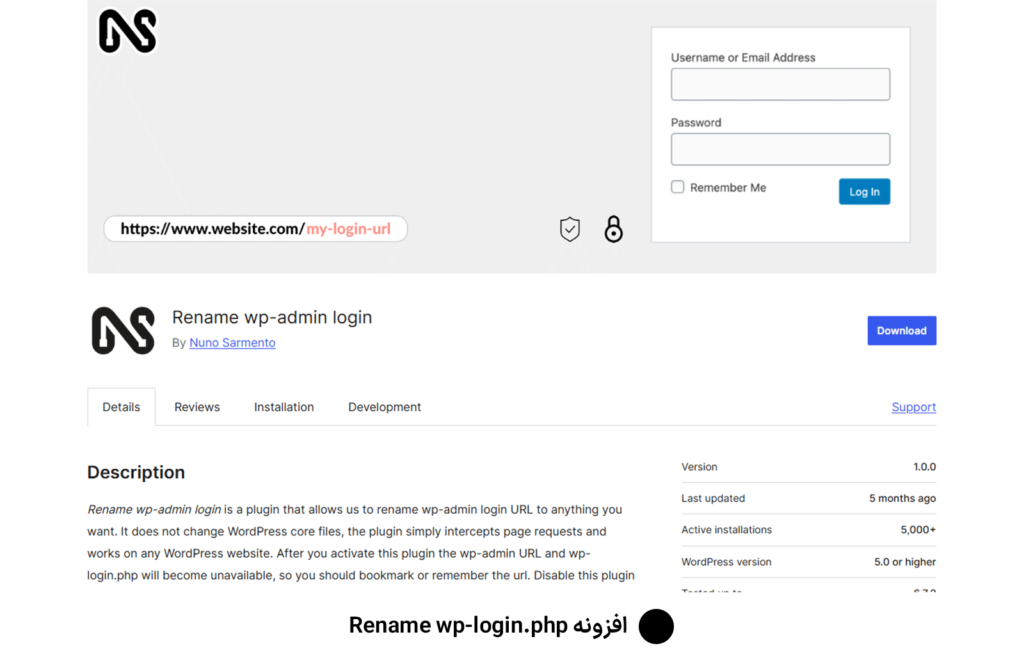Go to the Development tab
The width and height of the screenshot is (1024, 662).
[x=384, y=407]
